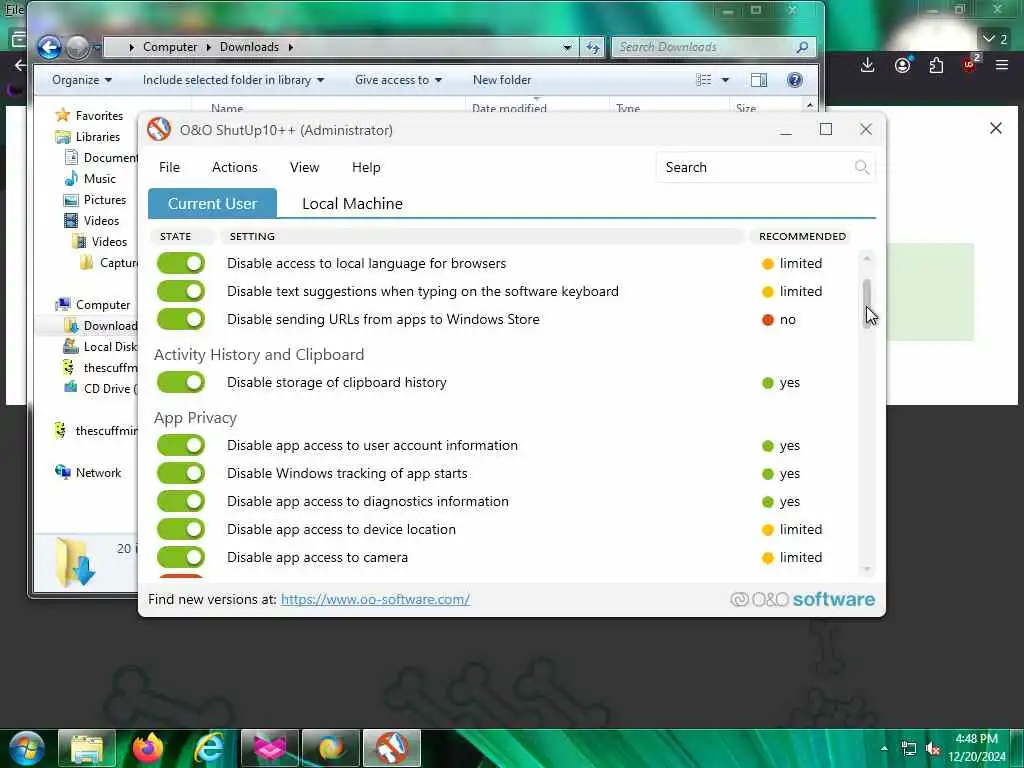Click the ShutUp10++ list scrollbar thumb
The width and height of the screenshot is (1024, 768).
[x=867, y=304]
